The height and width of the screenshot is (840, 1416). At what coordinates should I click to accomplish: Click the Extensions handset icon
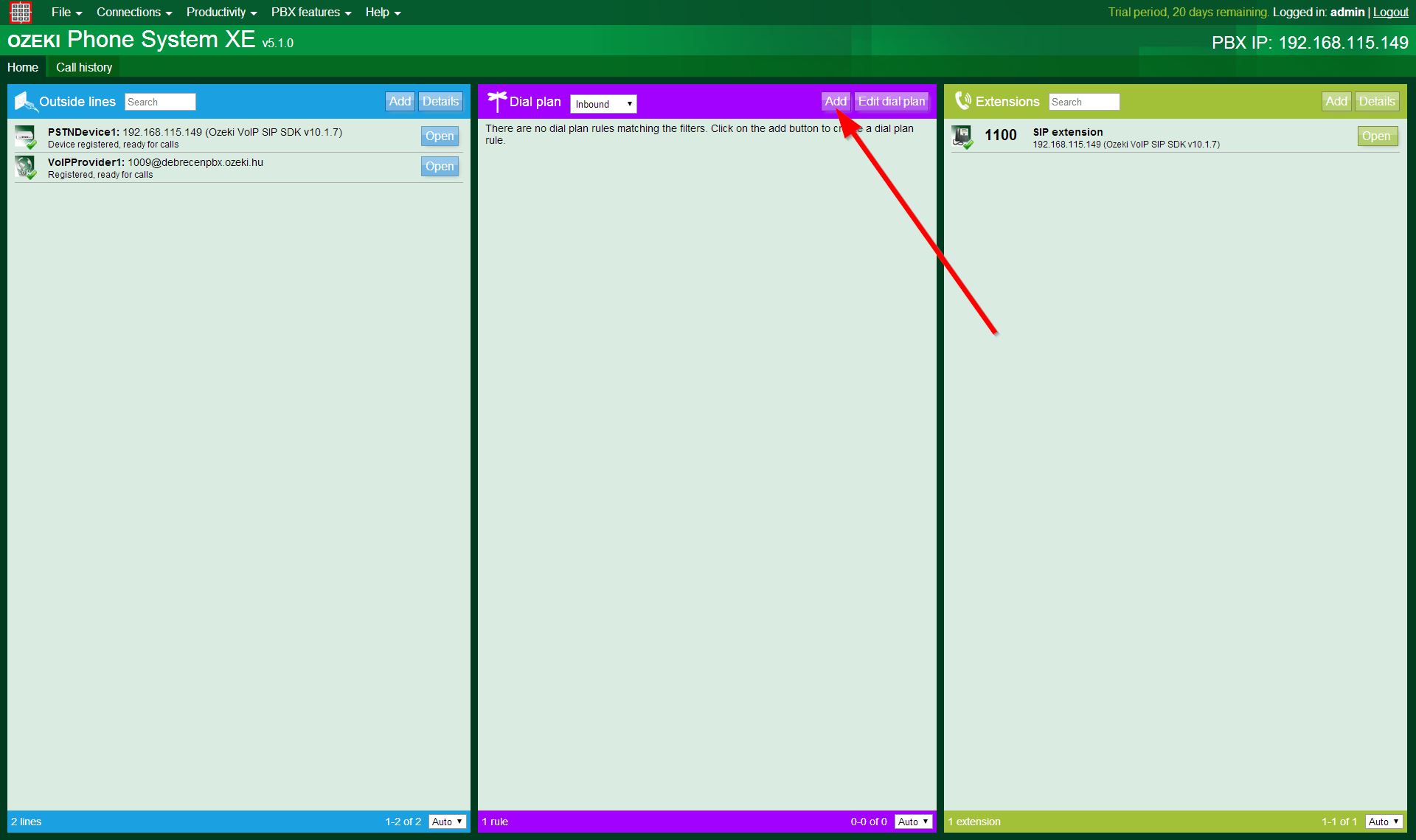963,100
